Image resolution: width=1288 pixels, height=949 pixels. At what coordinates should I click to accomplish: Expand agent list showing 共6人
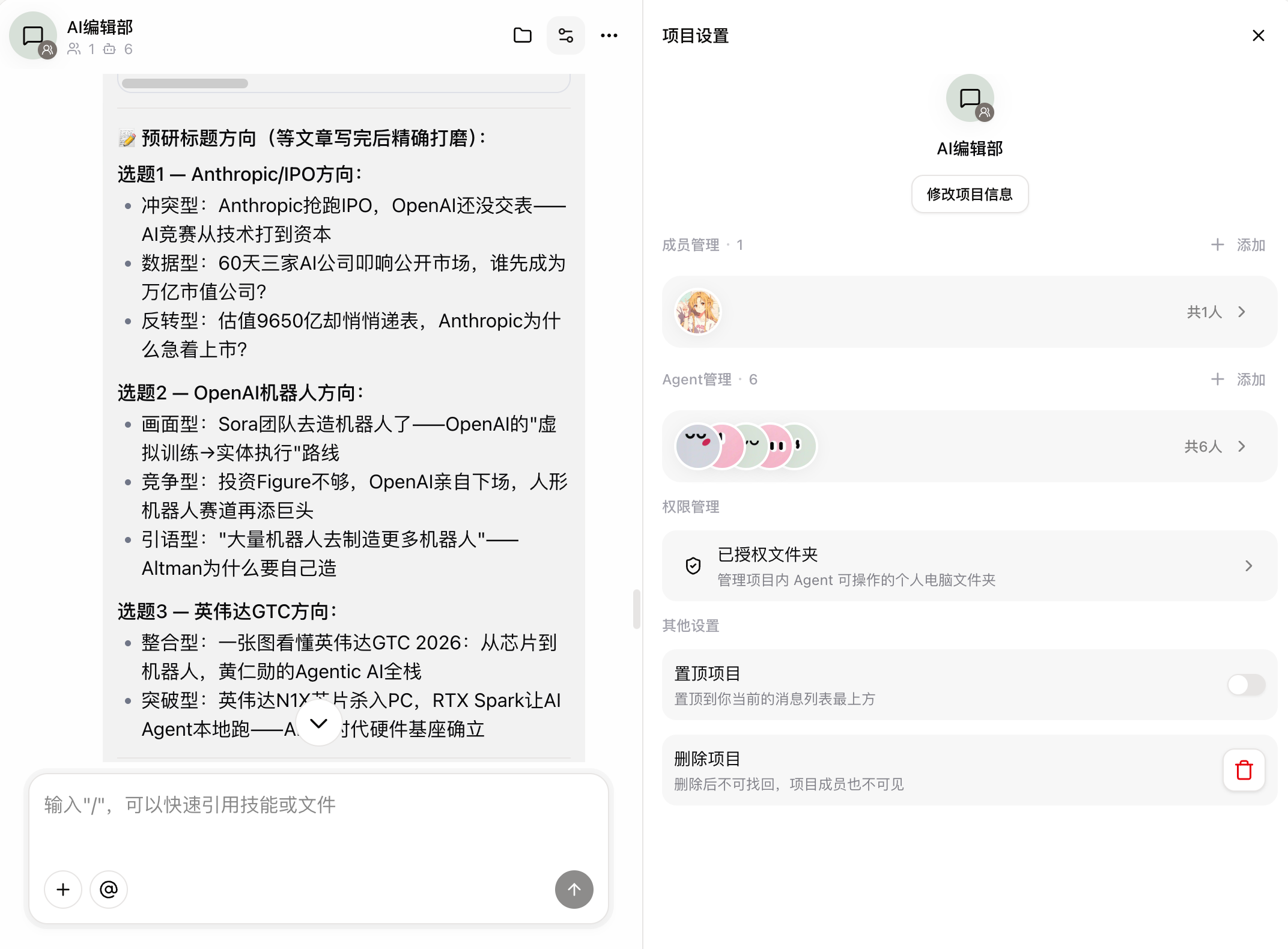[x=1215, y=446]
